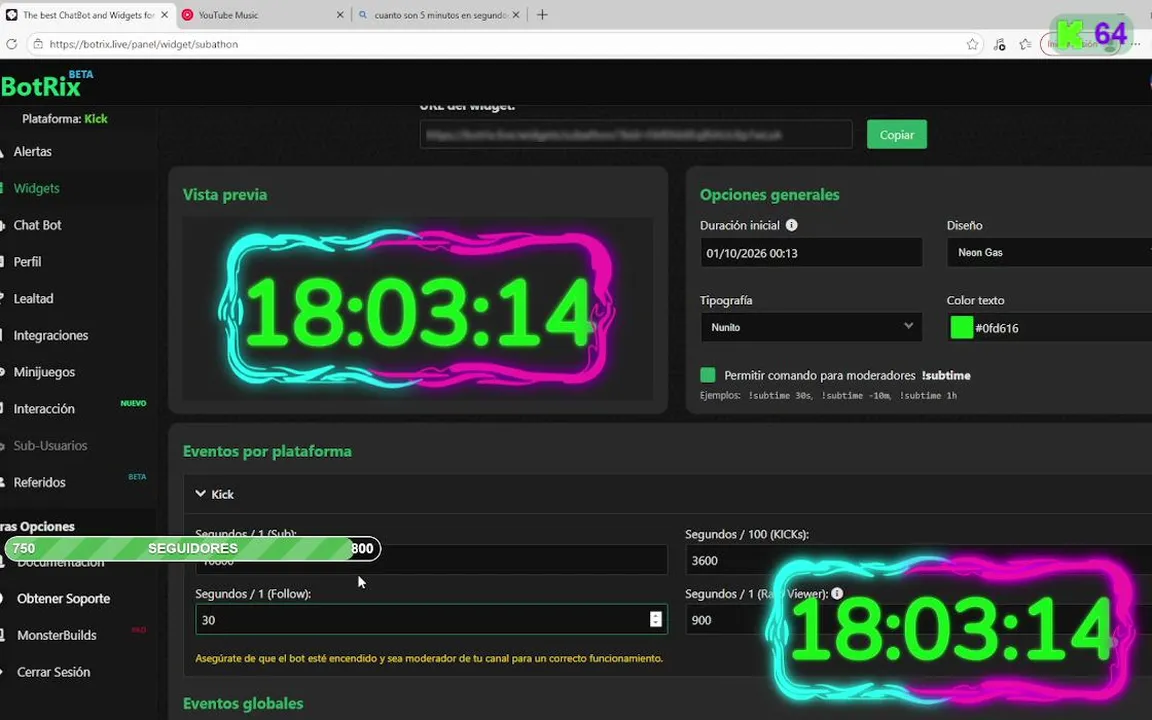Screen dimensions: 1152x720
Task: Click the Copiar button
Action: click(896, 134)
